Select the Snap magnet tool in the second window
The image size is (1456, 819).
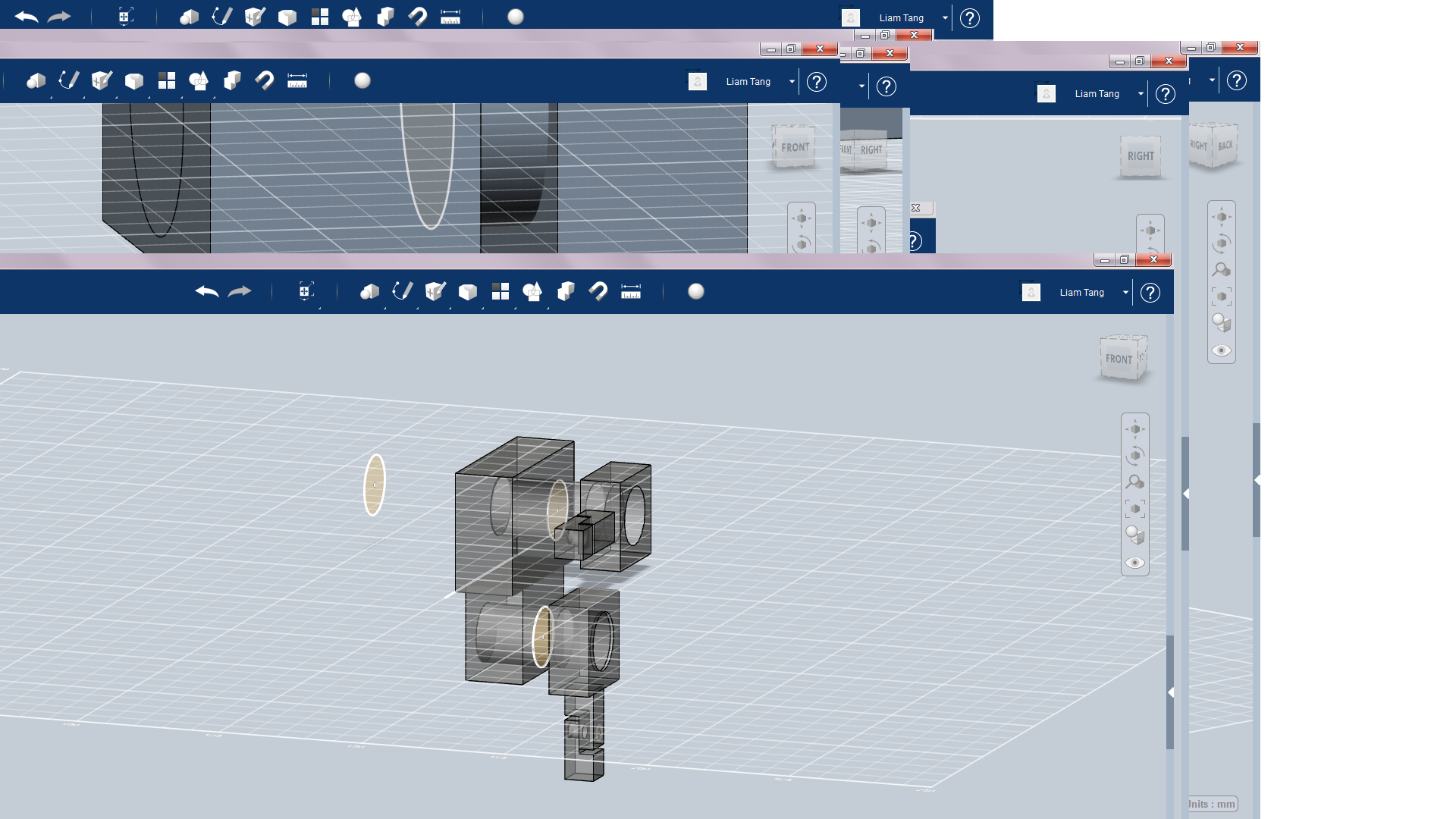[x=265, y=81]
